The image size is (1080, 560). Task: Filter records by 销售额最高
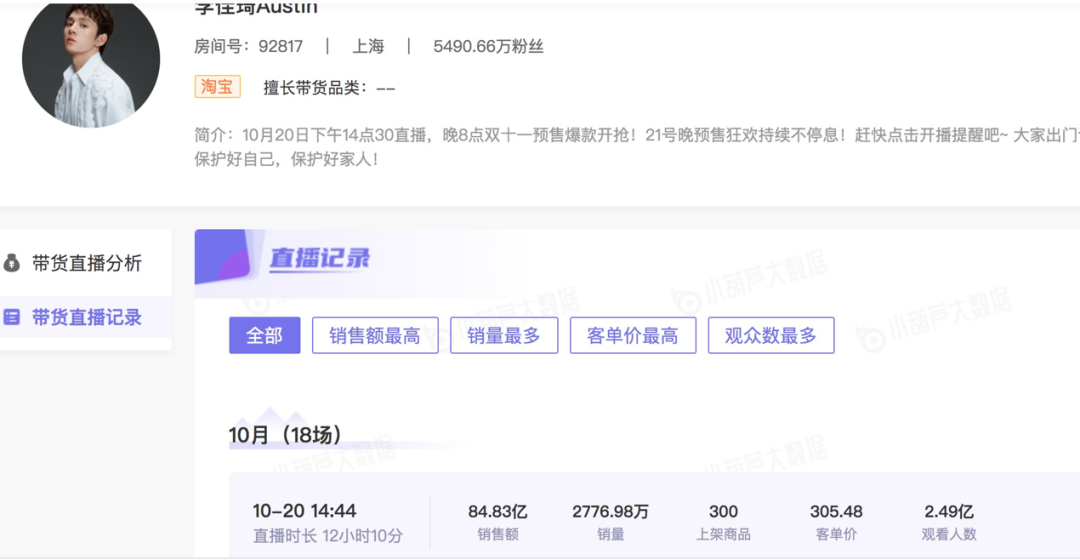(374, 336)
